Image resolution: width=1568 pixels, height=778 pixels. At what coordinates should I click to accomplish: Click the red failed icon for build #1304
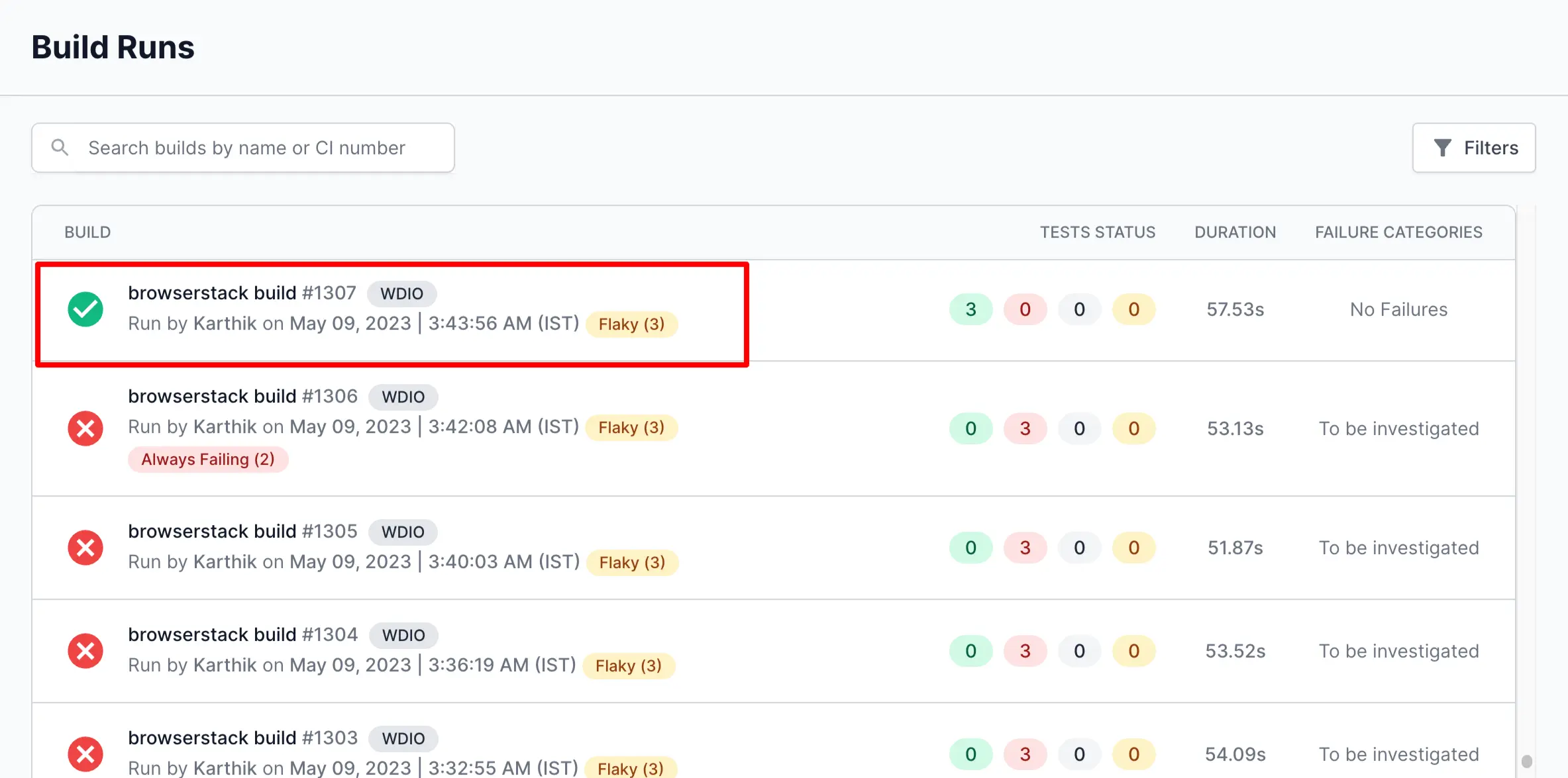click(x=85, y=651)
